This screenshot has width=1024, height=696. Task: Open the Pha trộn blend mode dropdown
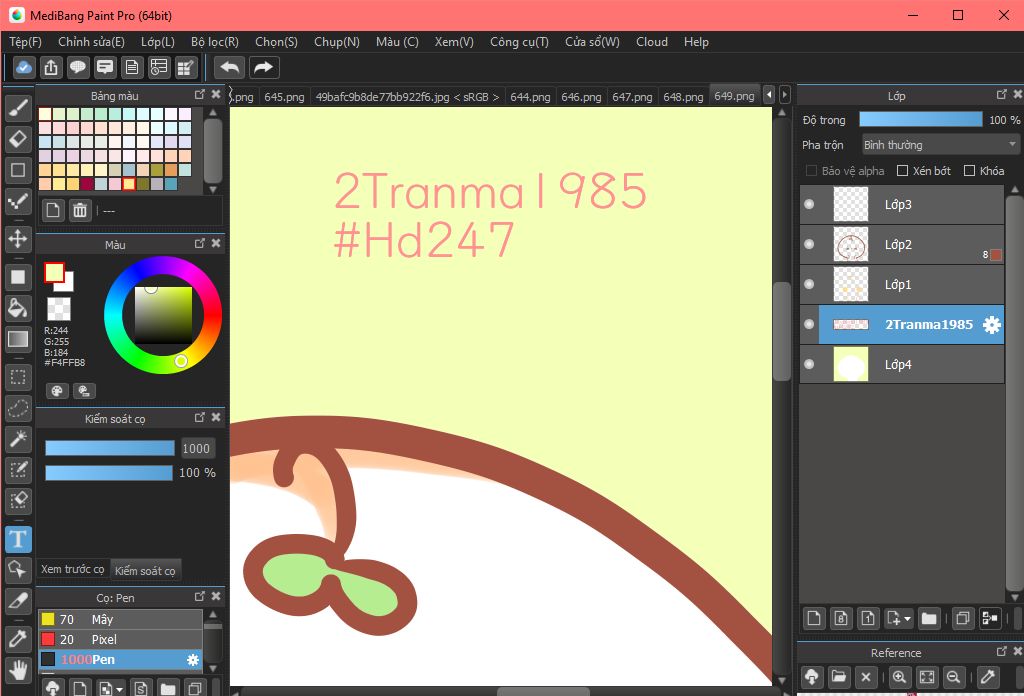coord(940,144)
